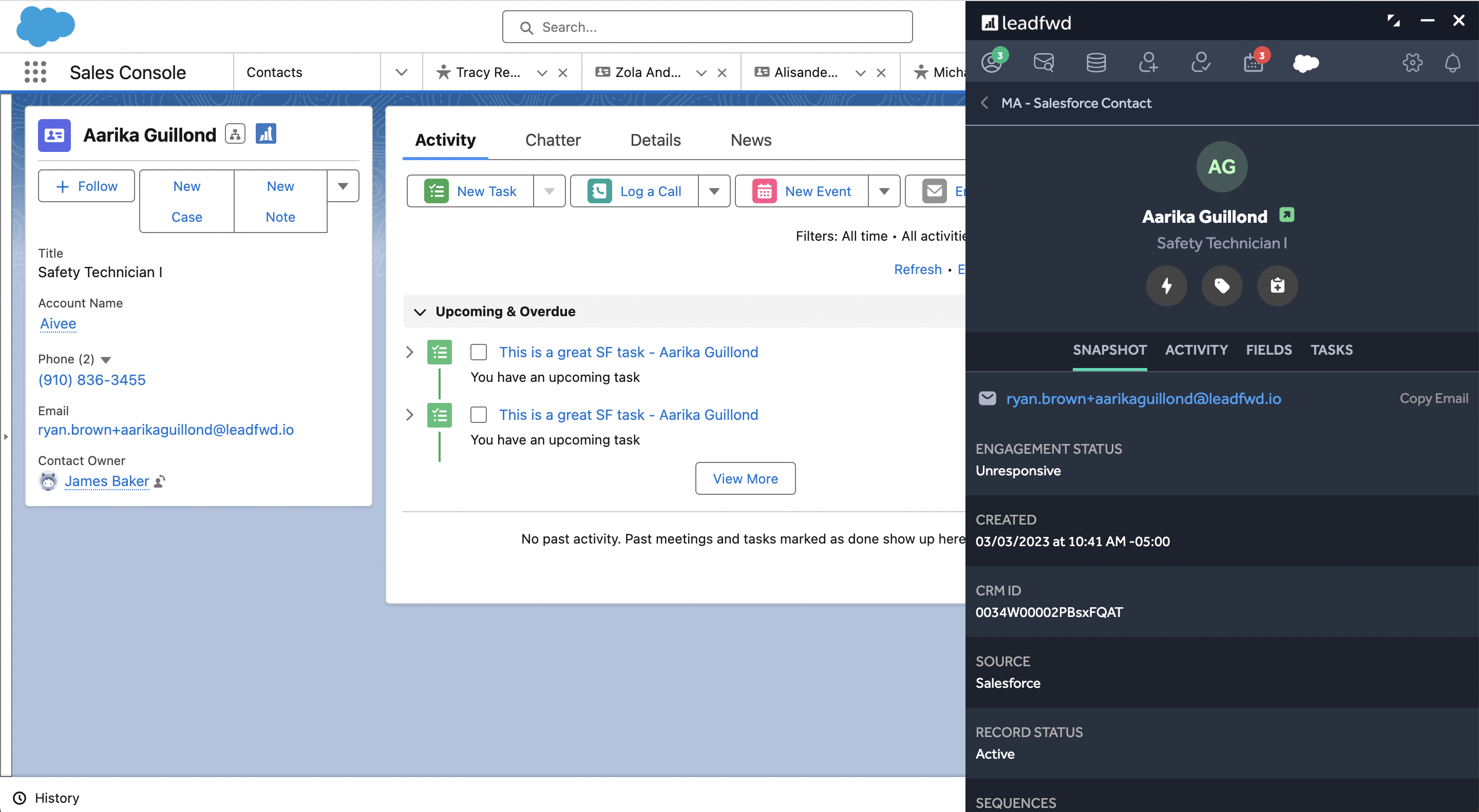
Task: Open the Aivee account link
Action: [58, 324]
